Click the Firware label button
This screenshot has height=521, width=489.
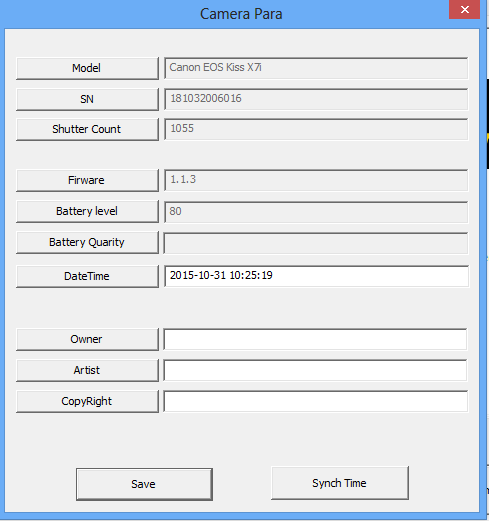pos(87,180)
